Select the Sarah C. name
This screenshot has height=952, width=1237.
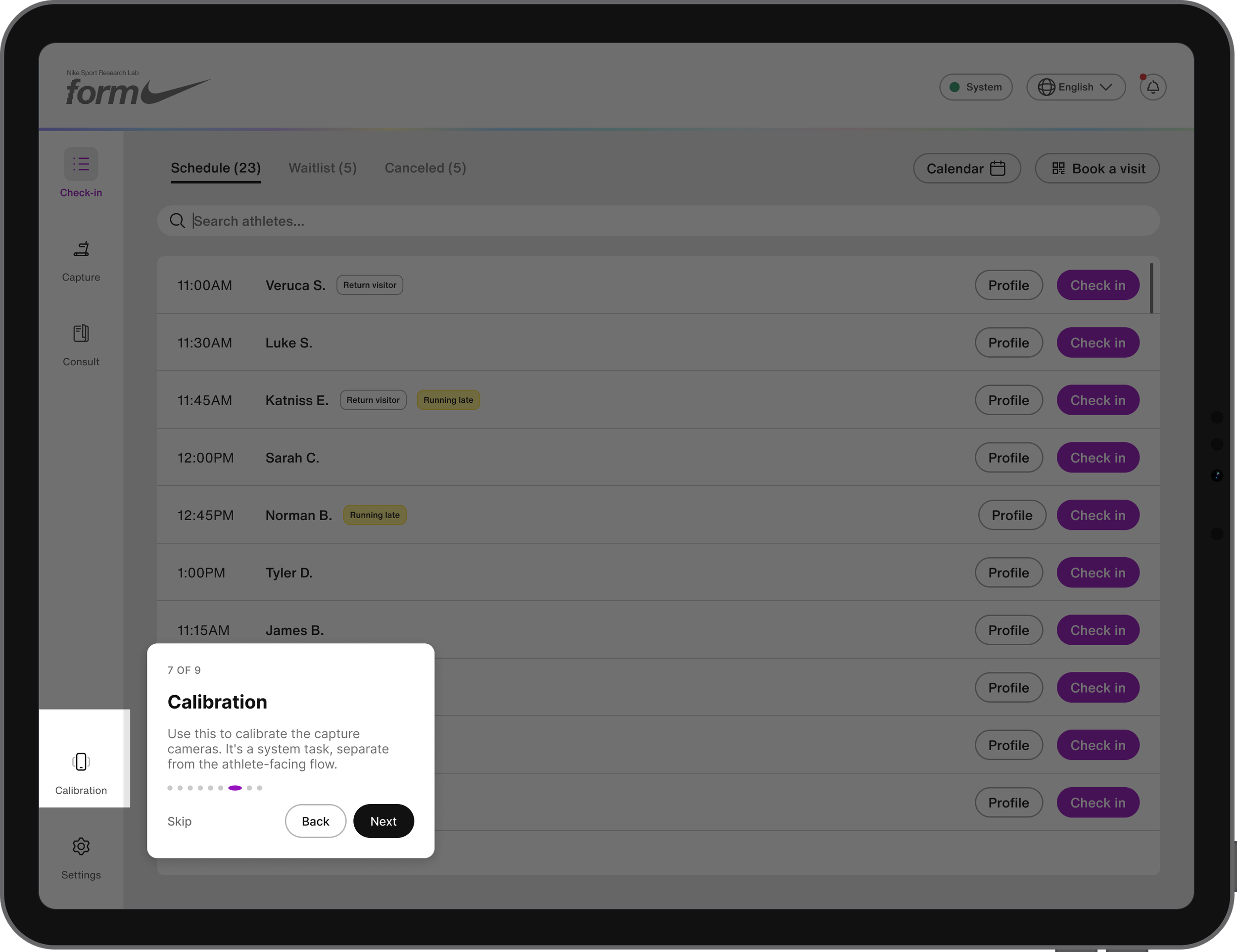click(x=292, y=458)
